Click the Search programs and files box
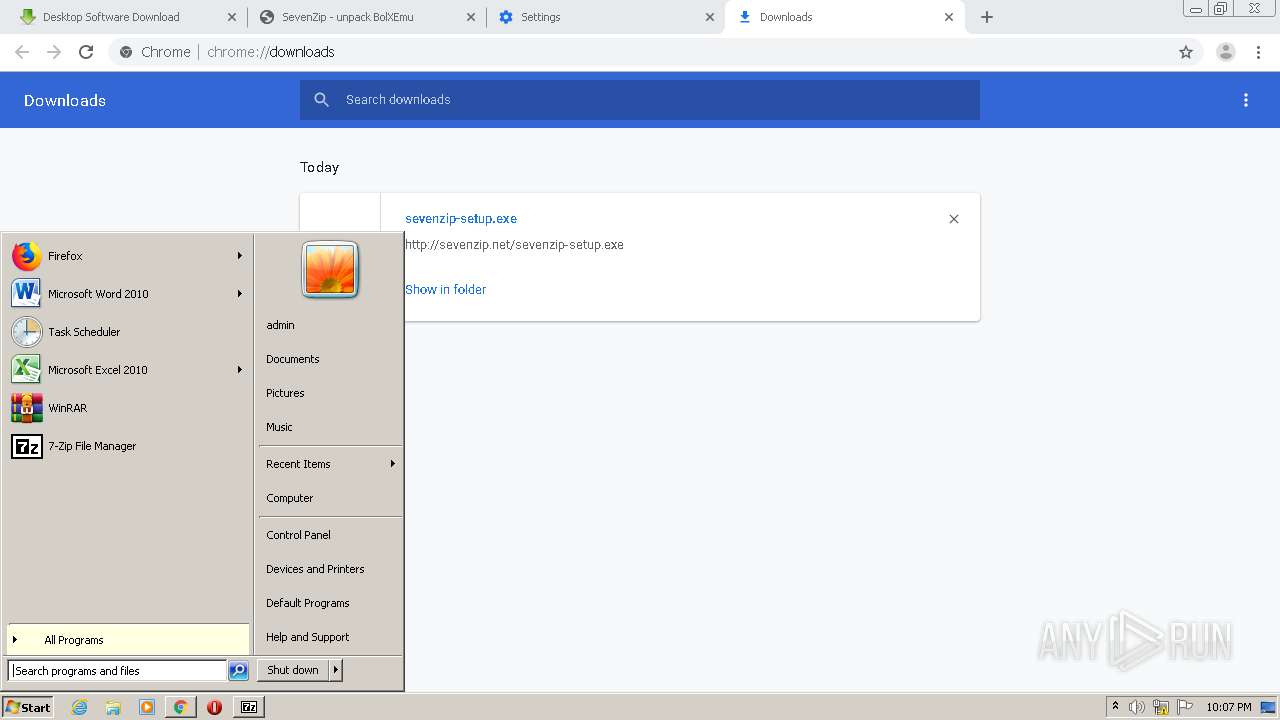This screenshot has width=1280, height=720. [x=117, y=671]
